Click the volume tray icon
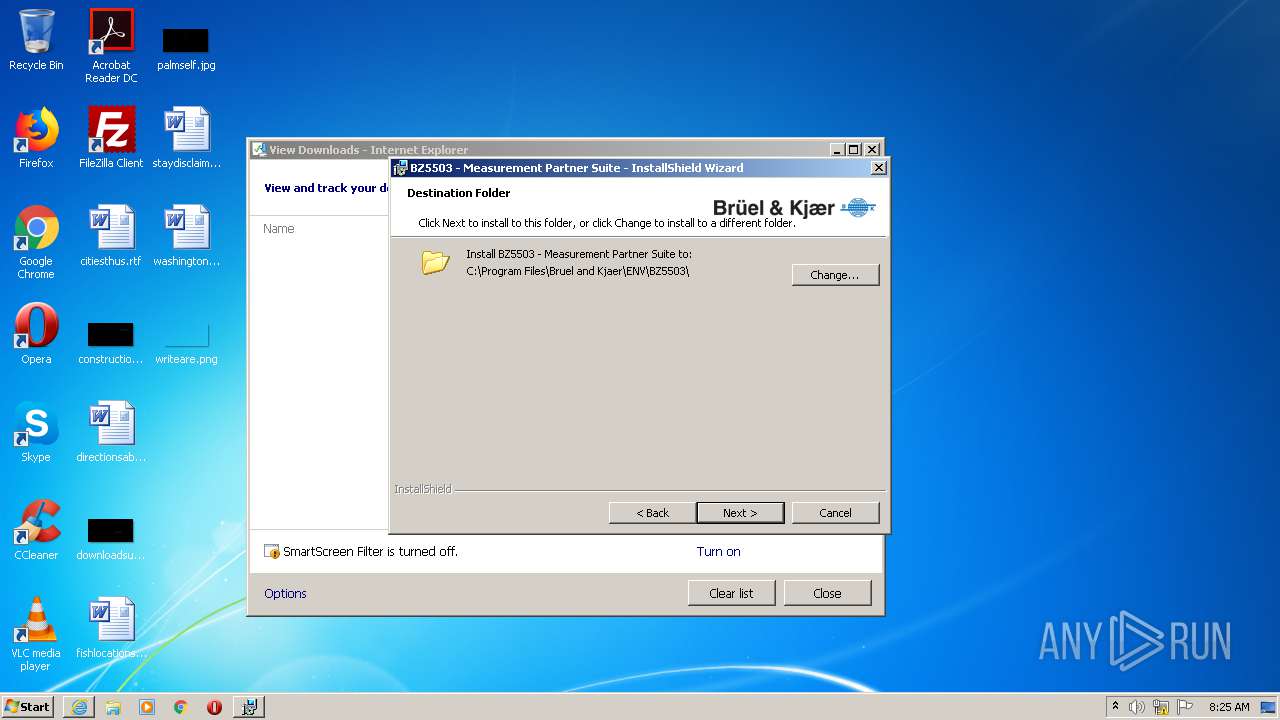 (1137, 707)
